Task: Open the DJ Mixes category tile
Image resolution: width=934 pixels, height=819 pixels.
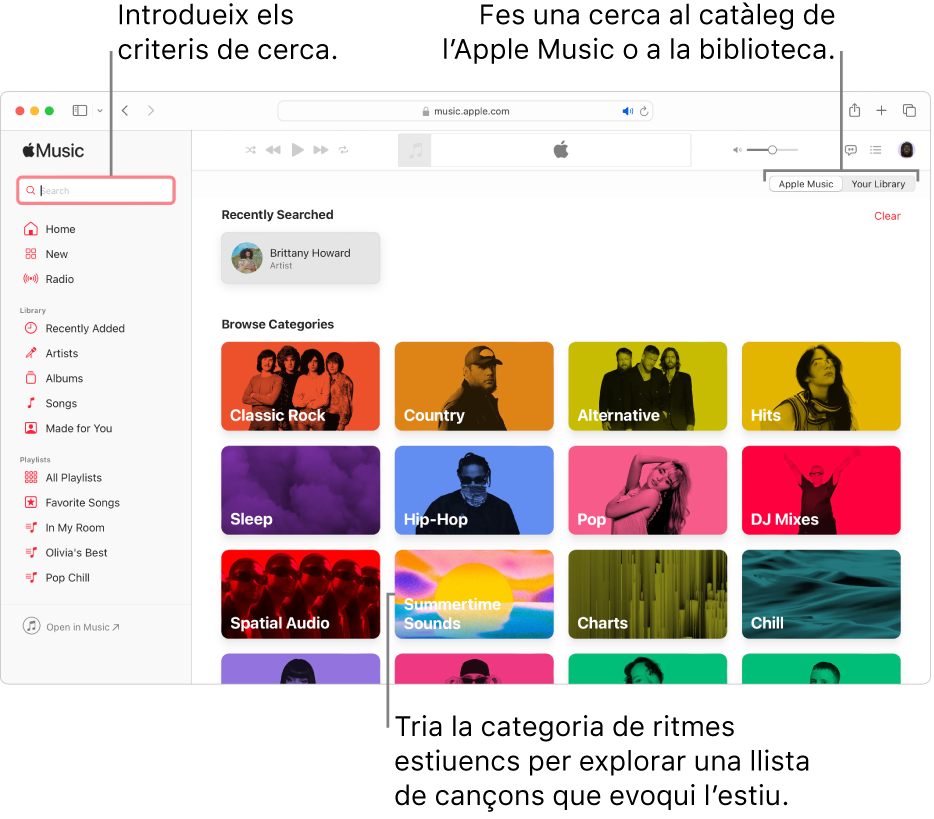Action: (x=821, y=490)
